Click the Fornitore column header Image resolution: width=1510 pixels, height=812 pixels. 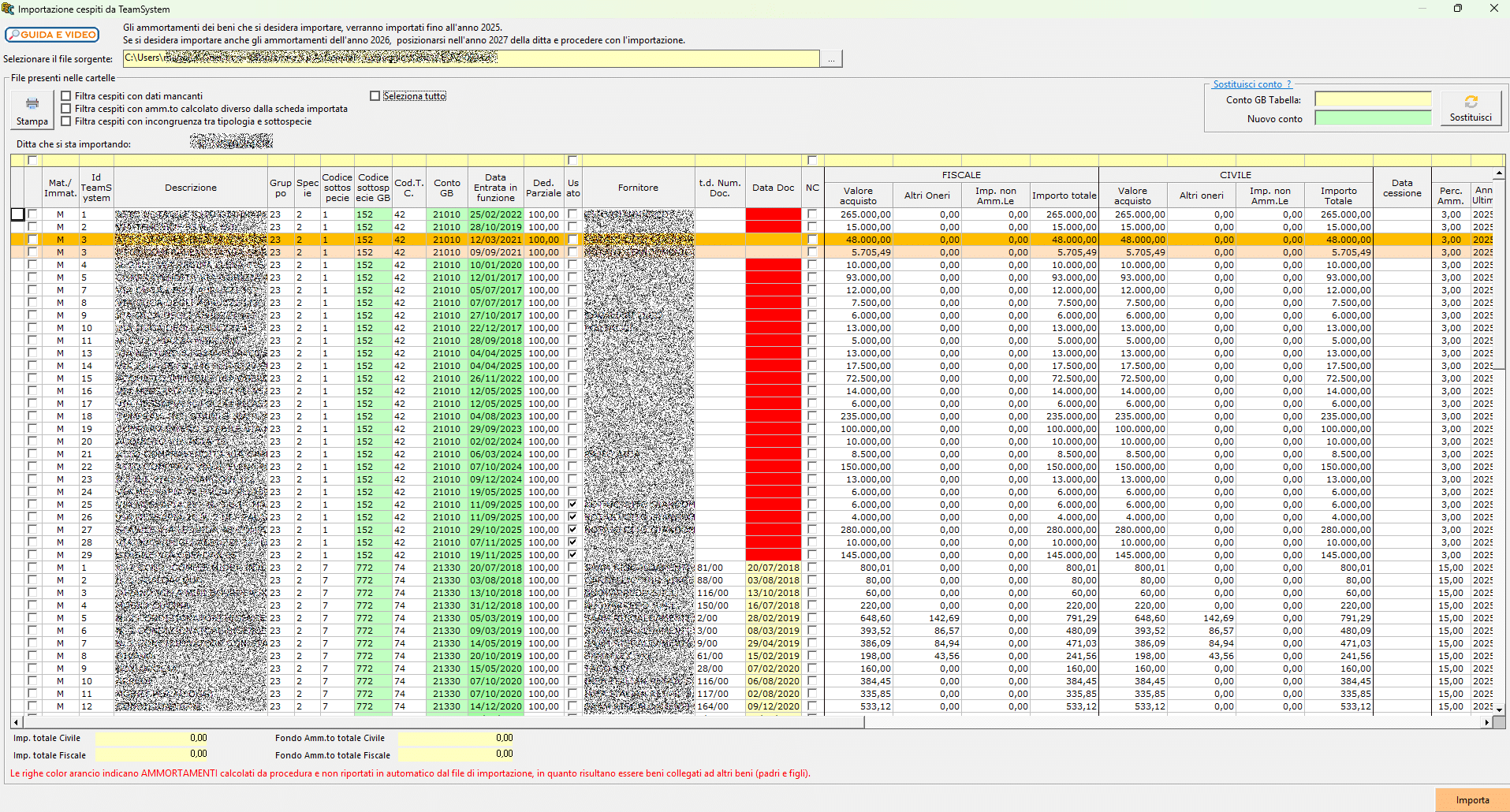638,188
